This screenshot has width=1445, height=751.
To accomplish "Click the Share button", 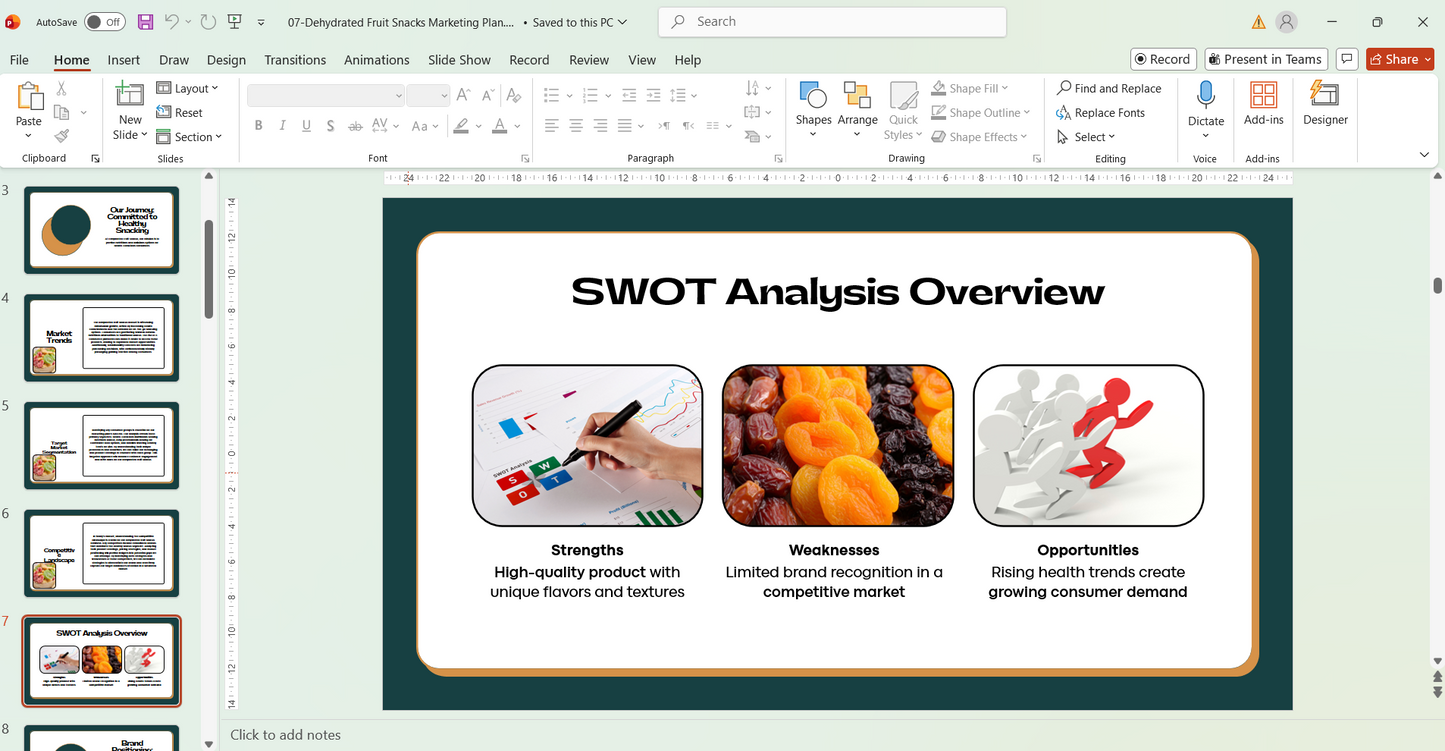I will coord(1400,59).
